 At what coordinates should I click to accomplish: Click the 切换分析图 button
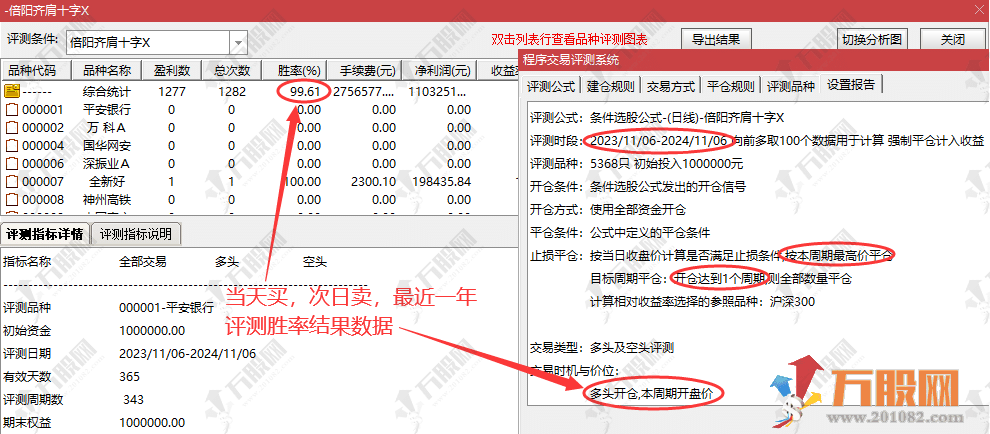click(872, 39)
